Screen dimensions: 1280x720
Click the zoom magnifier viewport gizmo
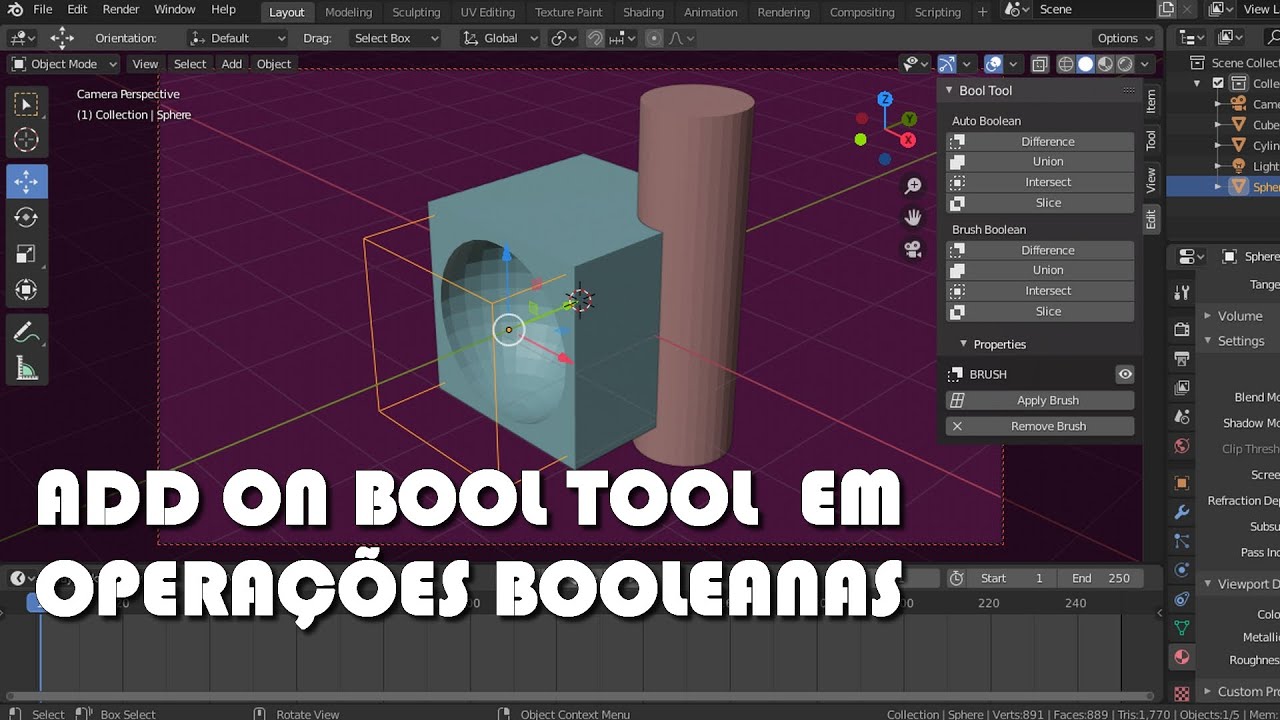pos(913,186)
